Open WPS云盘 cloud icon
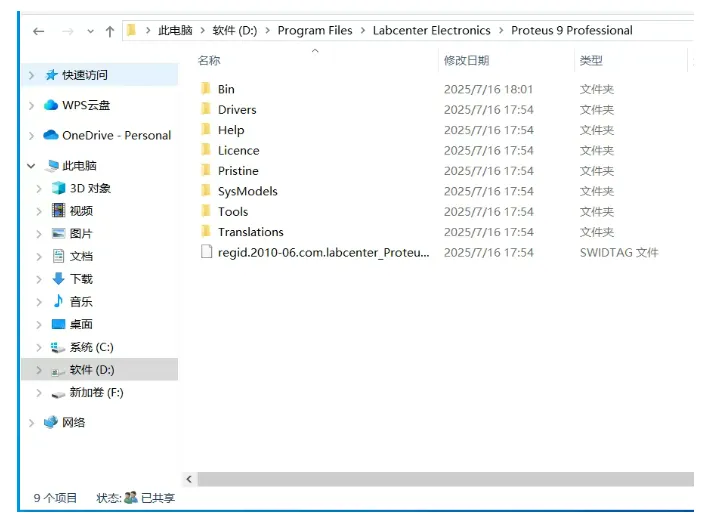The image size is (714, 521). tap(51, 105)
